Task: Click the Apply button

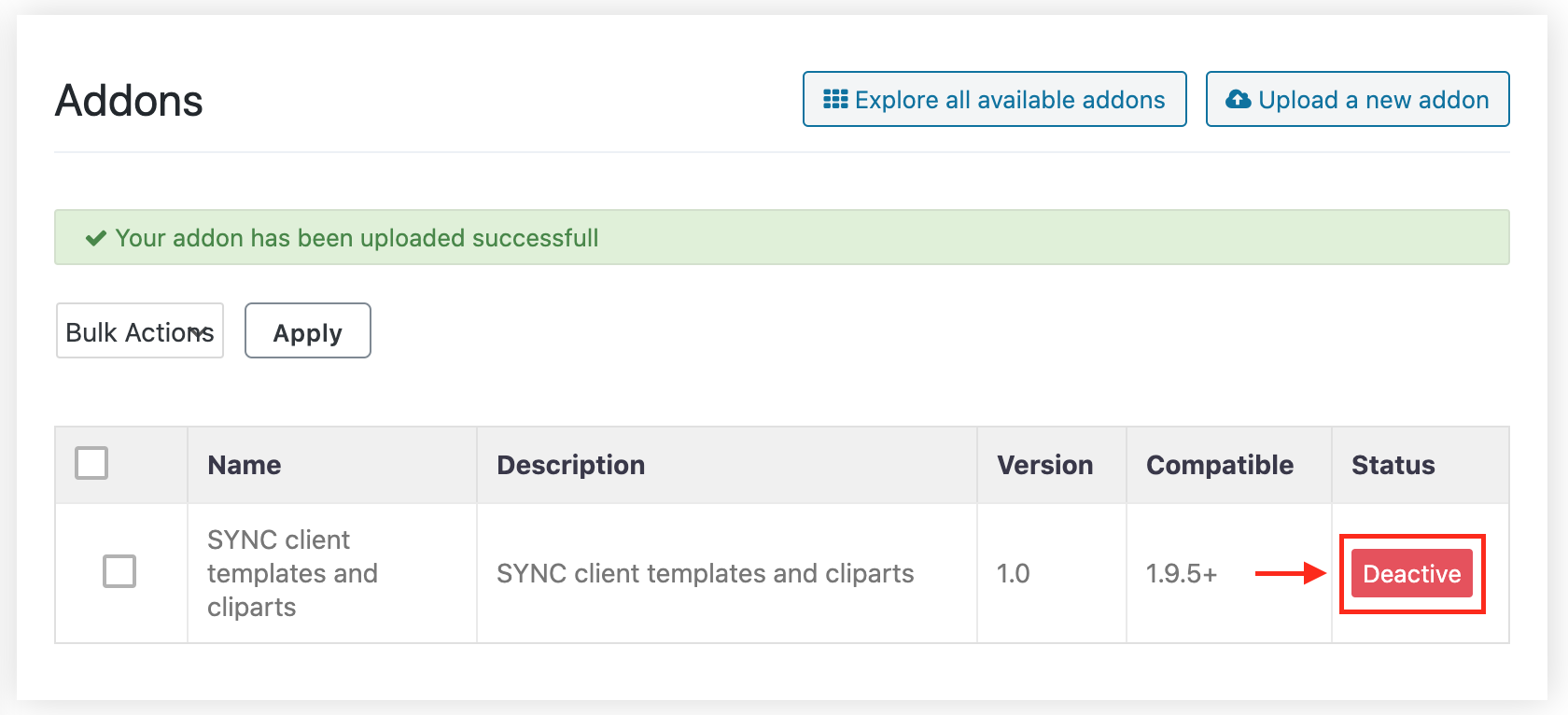Action: (308, 330)
